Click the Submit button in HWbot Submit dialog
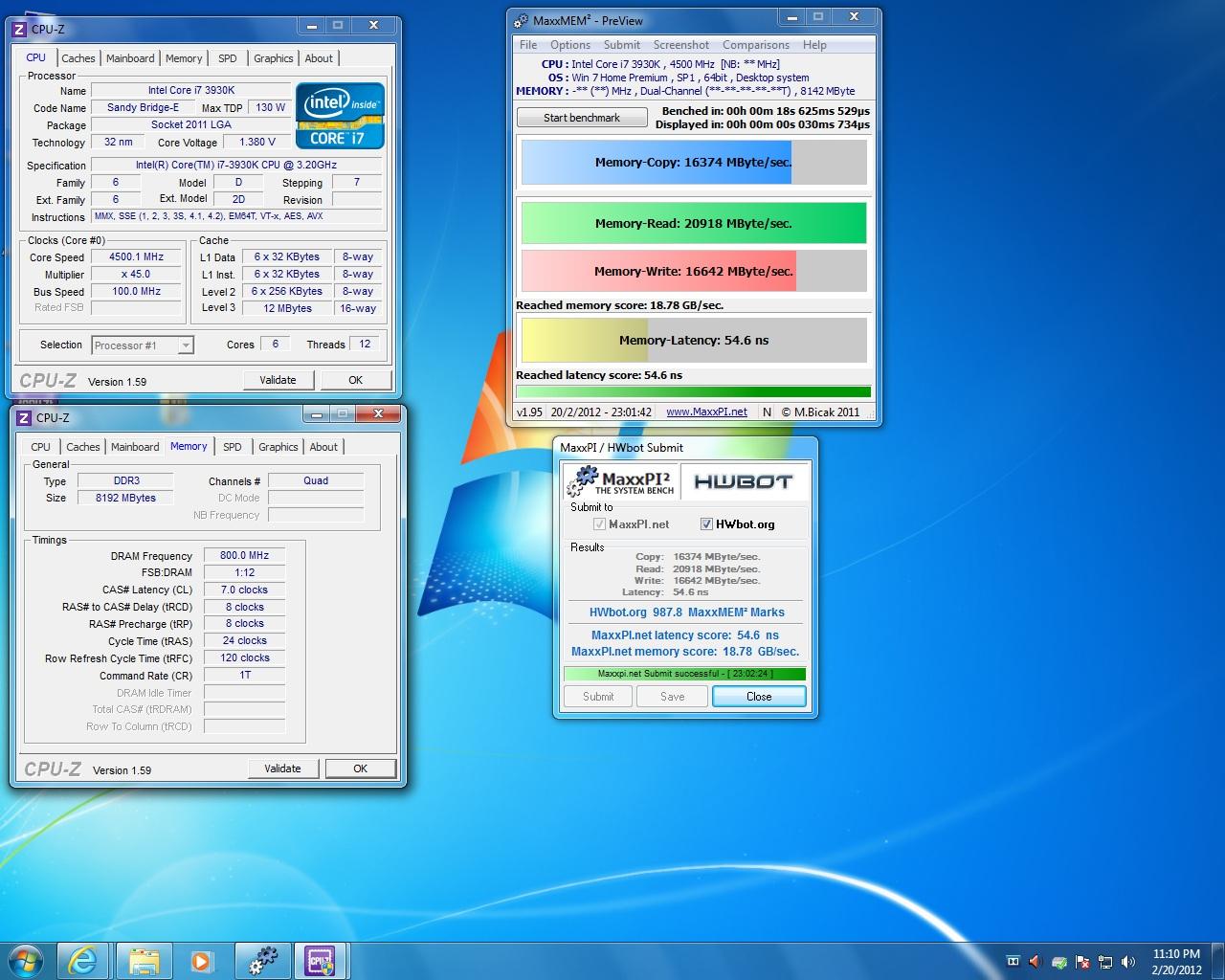Screen dimensions: 1225x980 click(x=598, y=697)
